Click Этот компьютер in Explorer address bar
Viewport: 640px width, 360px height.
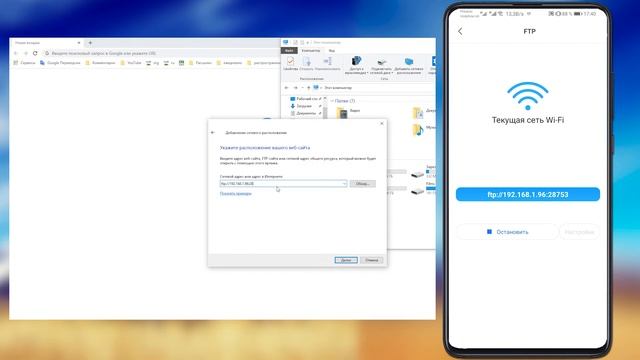tap(338, 88)
